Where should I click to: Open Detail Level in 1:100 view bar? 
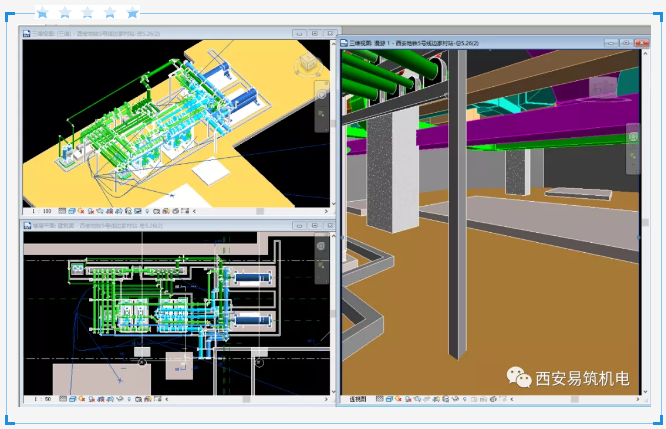tap(62, 211)
